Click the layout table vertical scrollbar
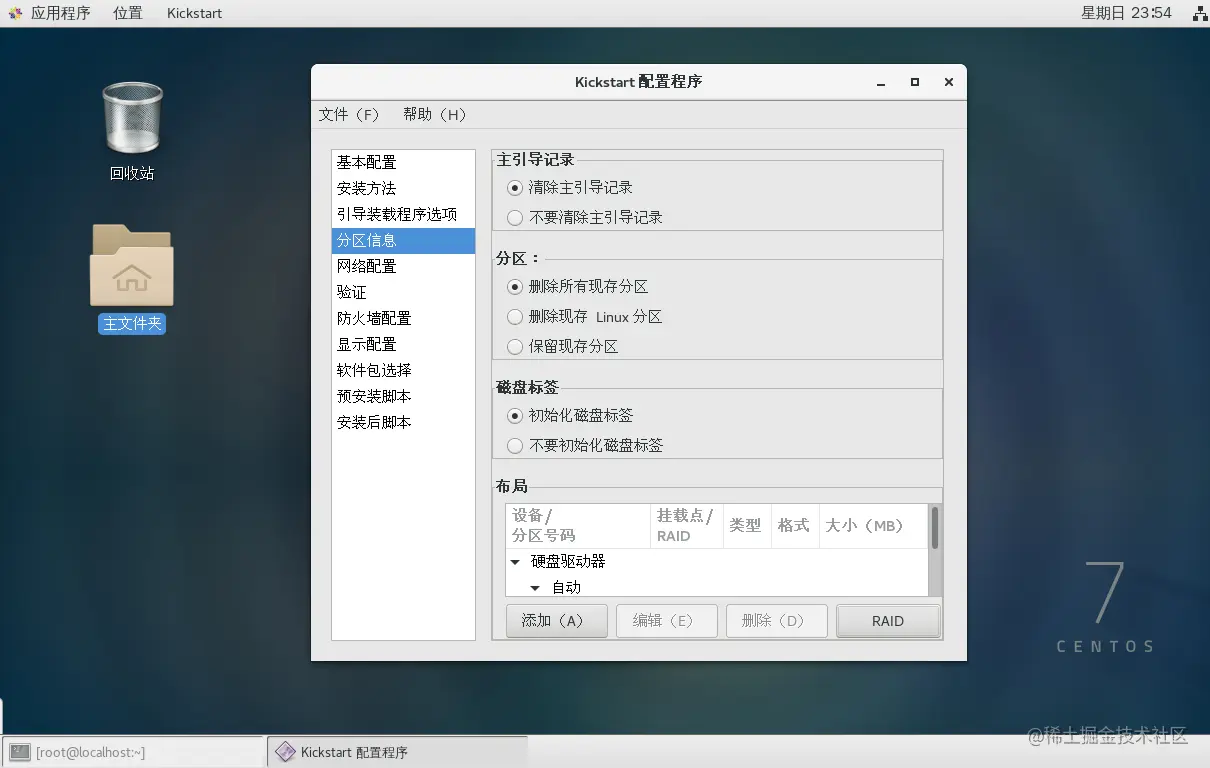 click(x=935, y=550)
